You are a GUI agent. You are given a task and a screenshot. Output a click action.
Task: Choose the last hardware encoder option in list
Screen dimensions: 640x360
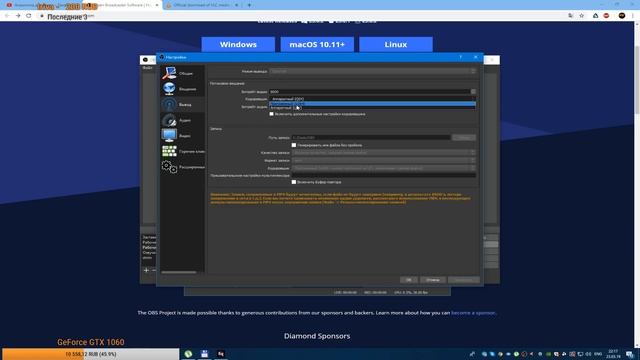[x=372, y=108]
